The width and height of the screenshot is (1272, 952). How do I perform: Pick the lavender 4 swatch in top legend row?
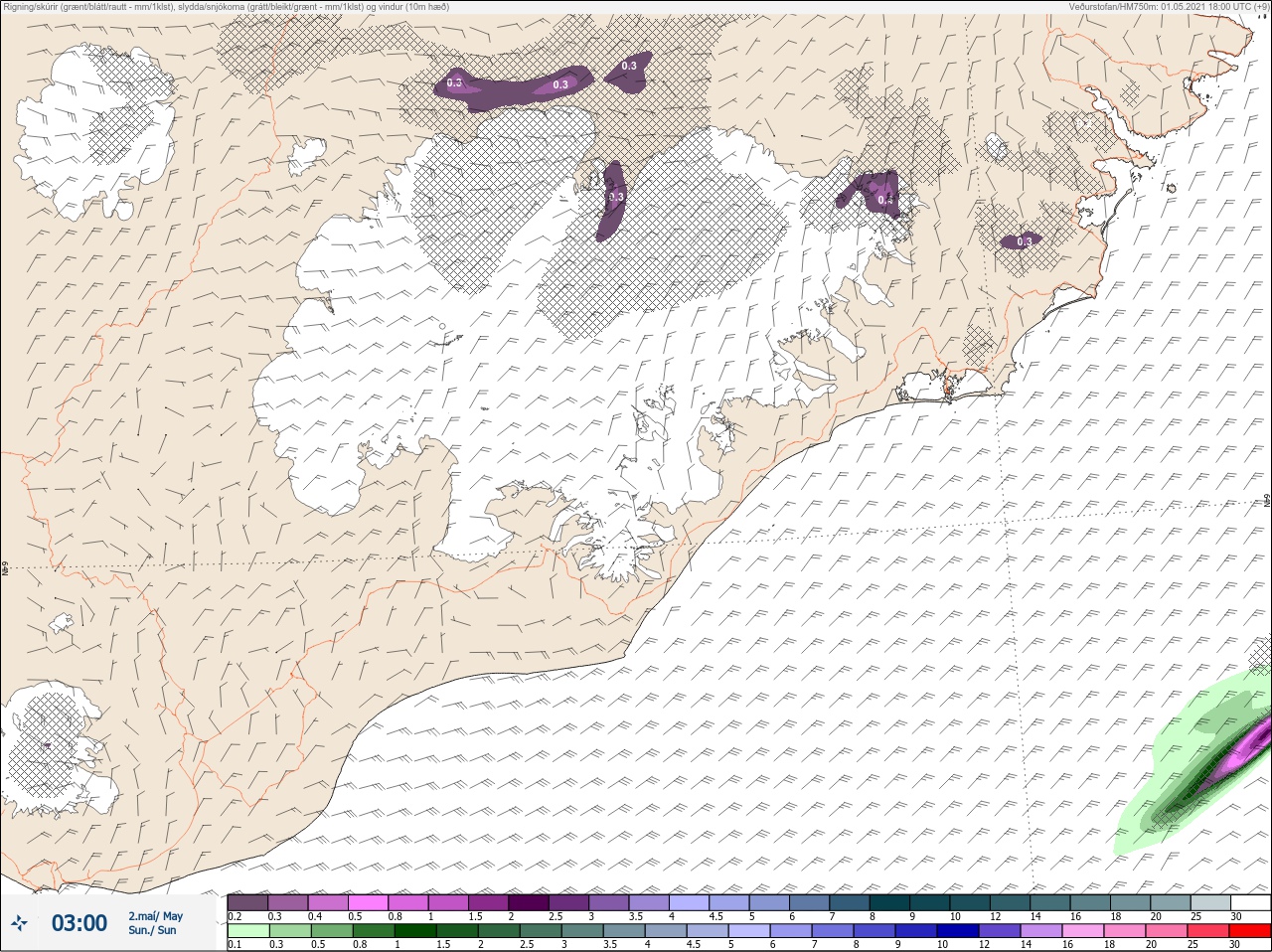tap(691, 902)
